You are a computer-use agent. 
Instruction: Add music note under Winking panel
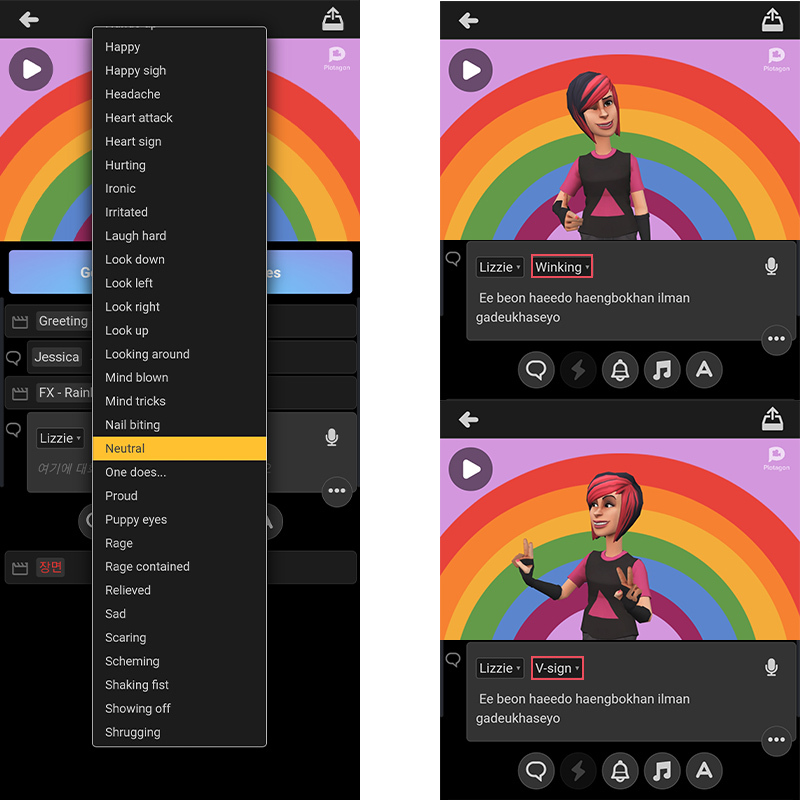[x=662, y=370]
